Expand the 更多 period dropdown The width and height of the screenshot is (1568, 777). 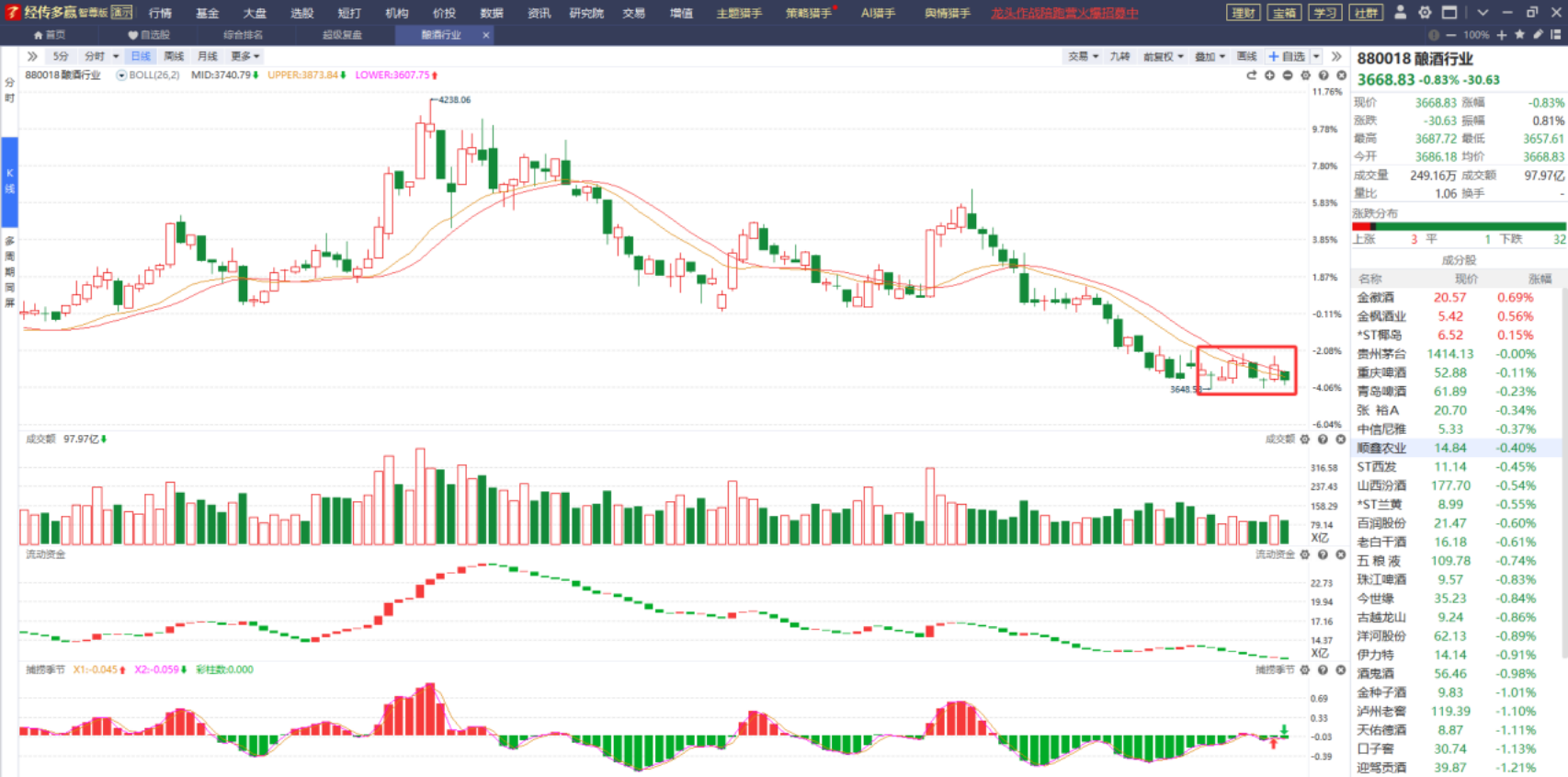coord(244,56)
